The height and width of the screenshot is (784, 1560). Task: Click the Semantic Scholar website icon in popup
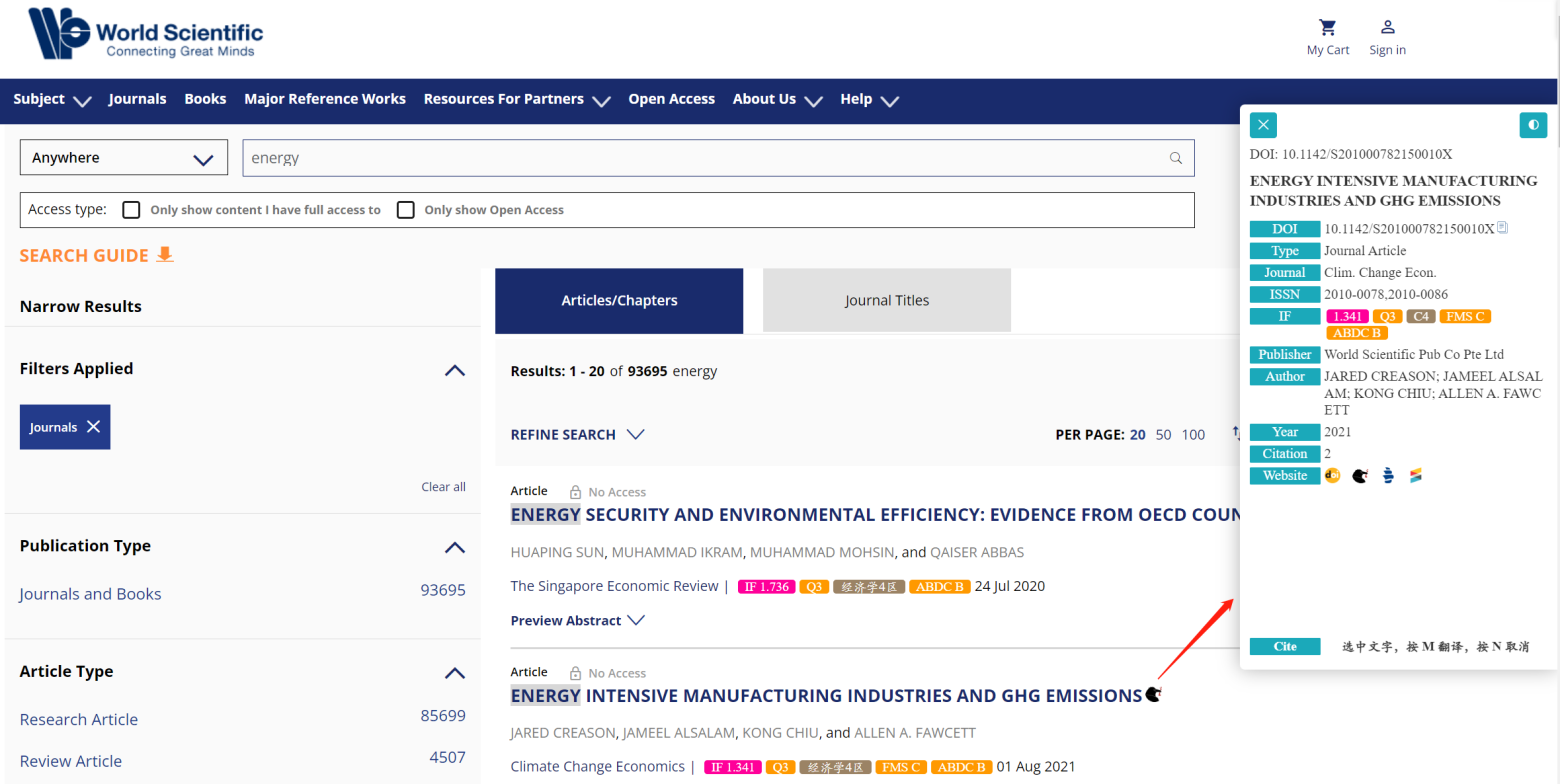click(1415, 476)
